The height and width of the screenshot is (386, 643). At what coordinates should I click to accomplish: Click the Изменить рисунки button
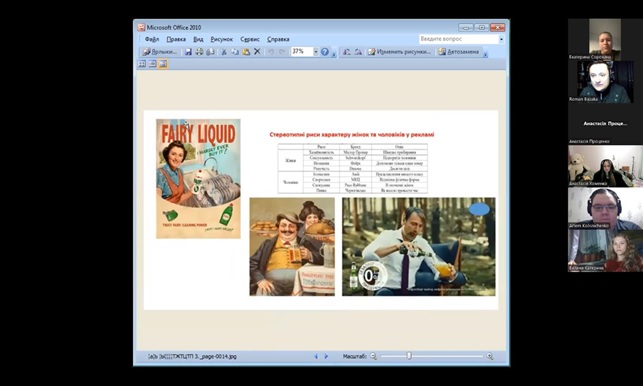click(399, 52)
